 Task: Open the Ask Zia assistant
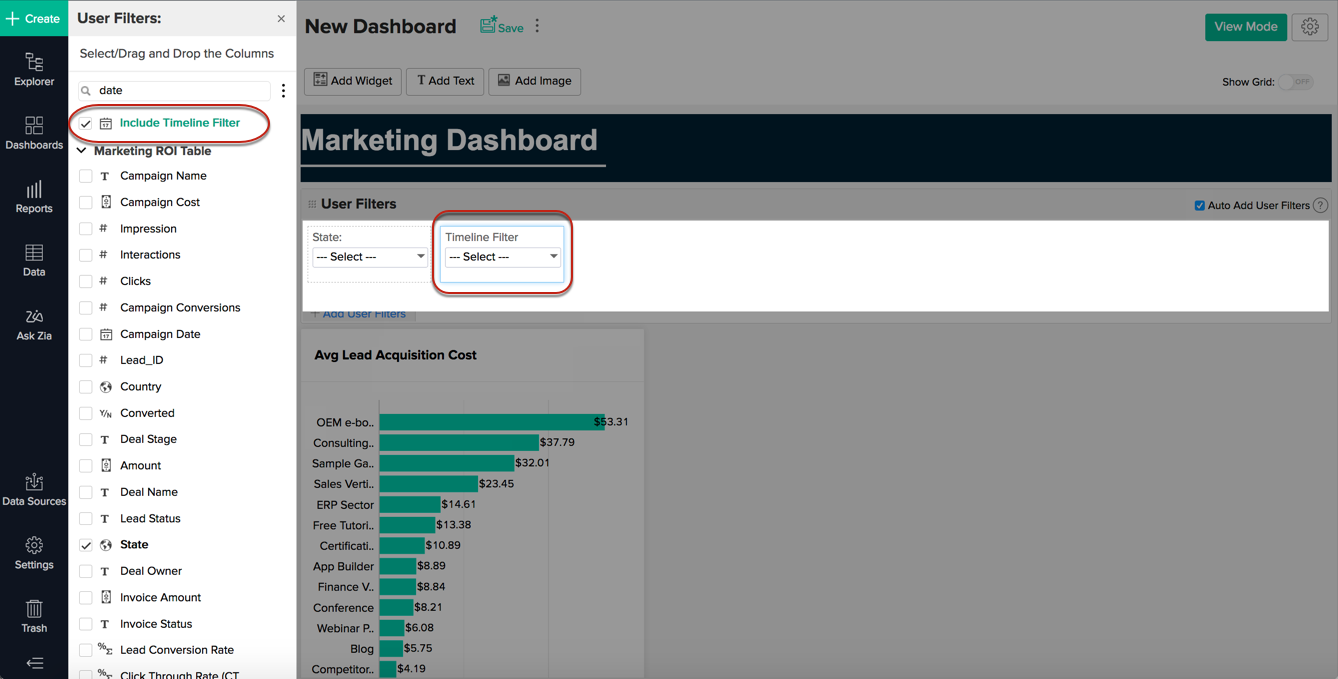point(34,324)
